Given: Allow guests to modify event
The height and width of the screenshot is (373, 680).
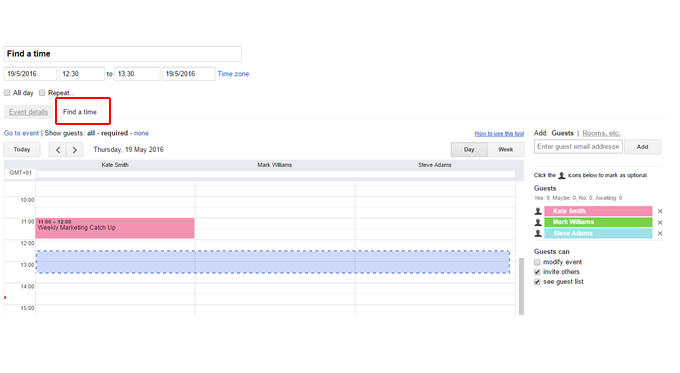Looking at the screenshot, I should coord(537,262).
